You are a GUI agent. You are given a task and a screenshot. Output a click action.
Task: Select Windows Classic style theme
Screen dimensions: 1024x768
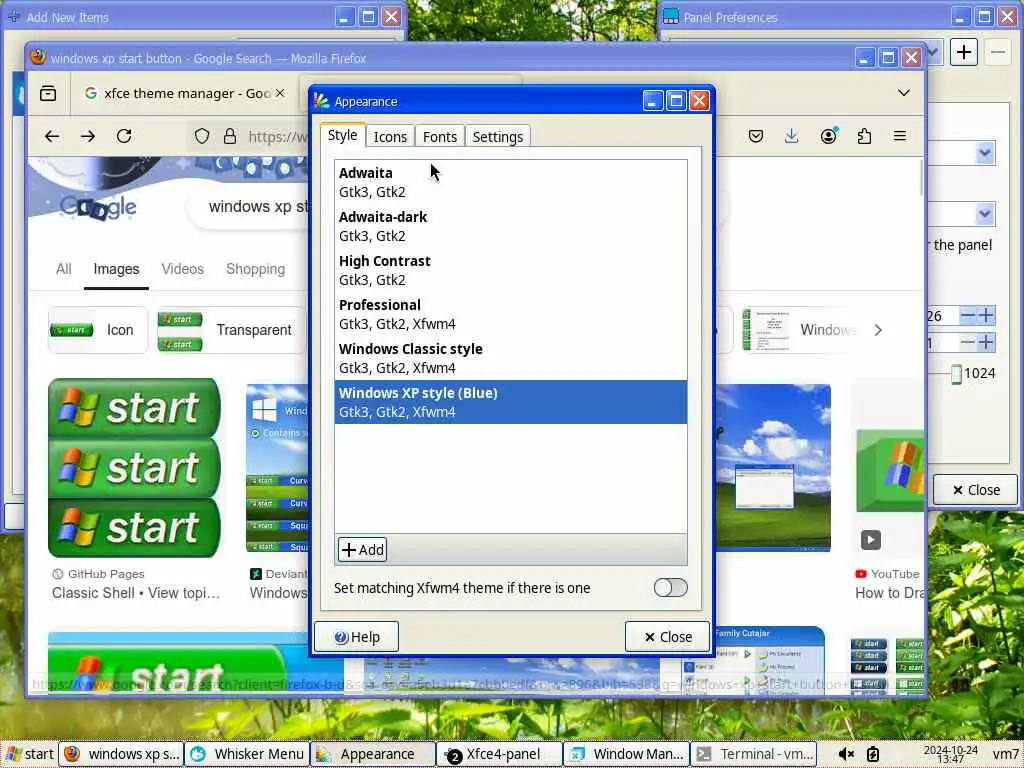[511, 358]
